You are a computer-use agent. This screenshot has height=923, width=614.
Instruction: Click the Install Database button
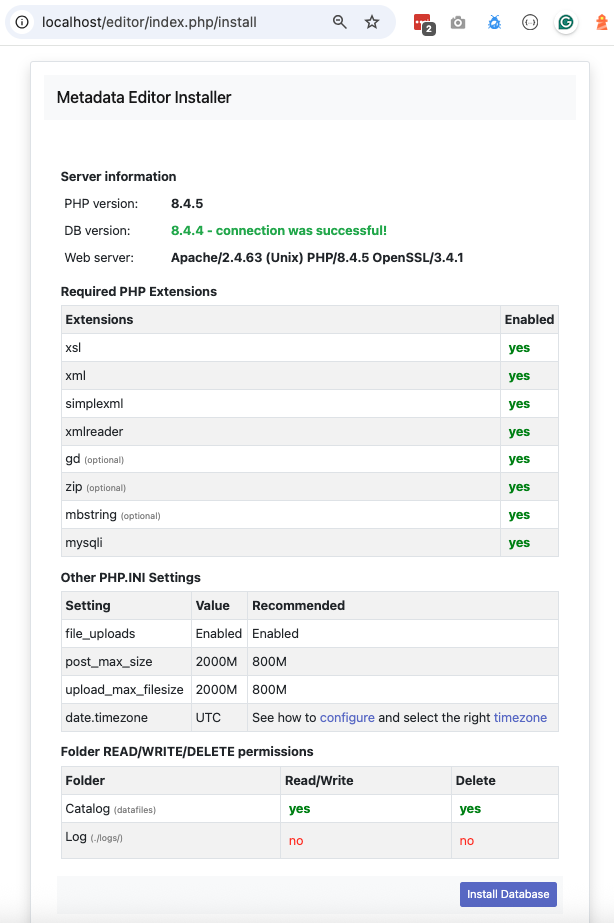(508, 894)
